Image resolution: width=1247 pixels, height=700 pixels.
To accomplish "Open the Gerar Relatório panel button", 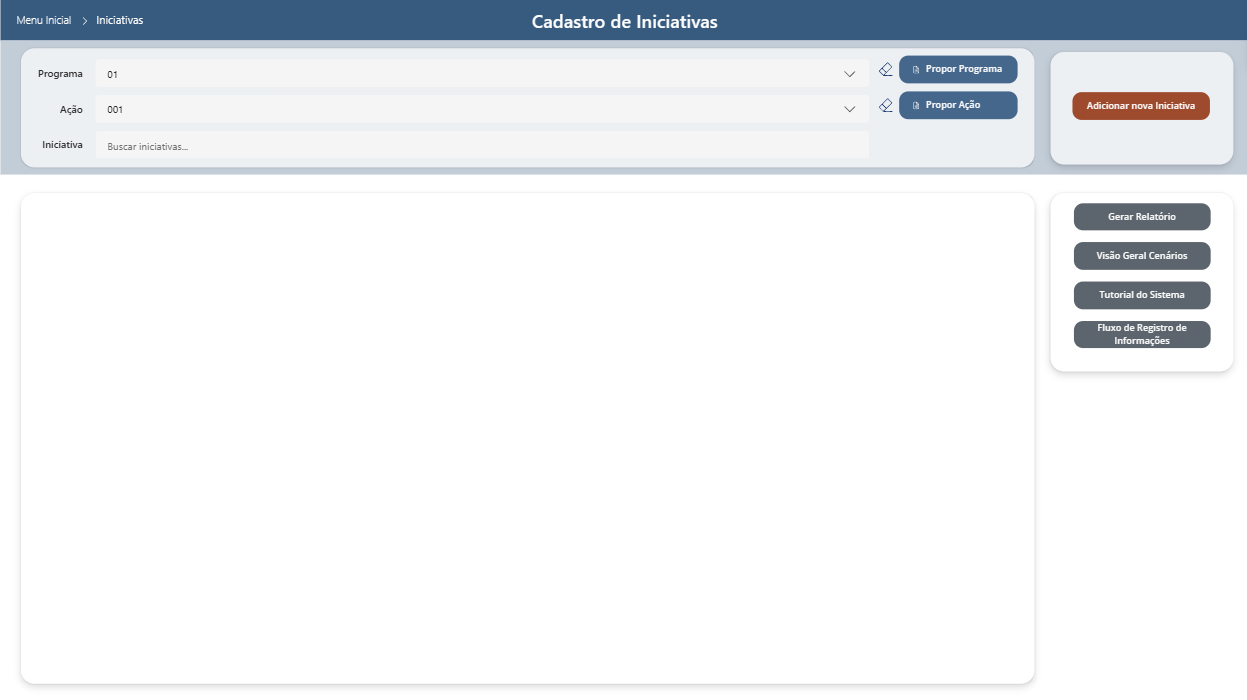I will click(1141, 217).
